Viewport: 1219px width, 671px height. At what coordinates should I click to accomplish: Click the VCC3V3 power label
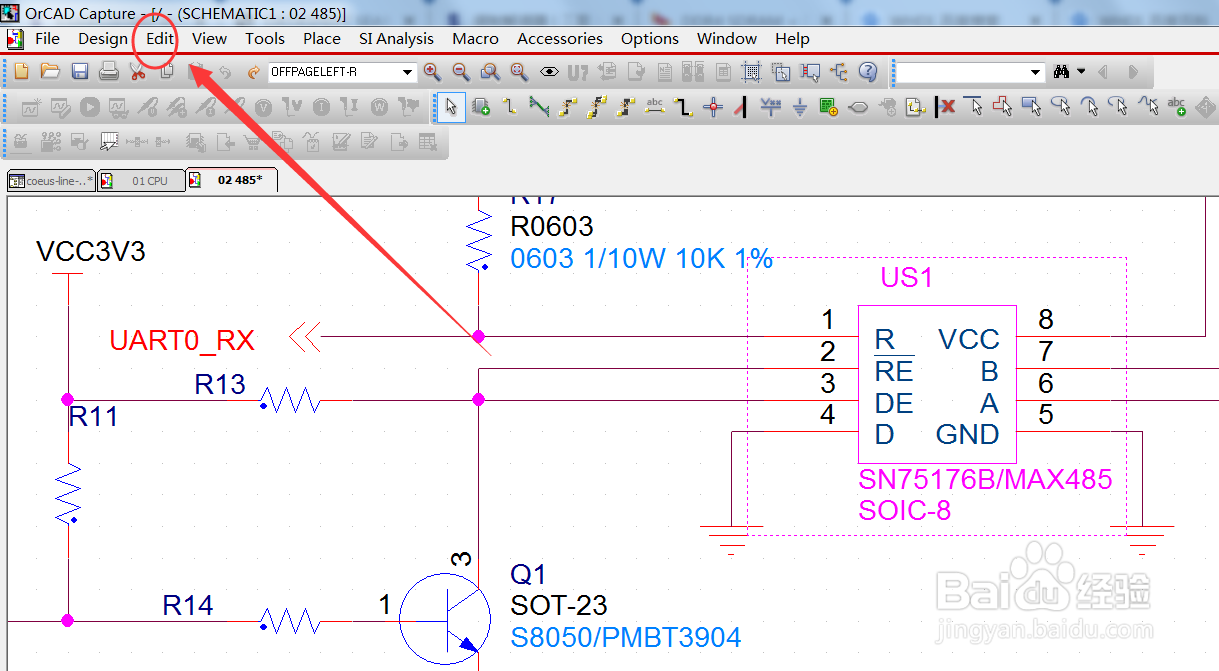click(x=91, y=251)
